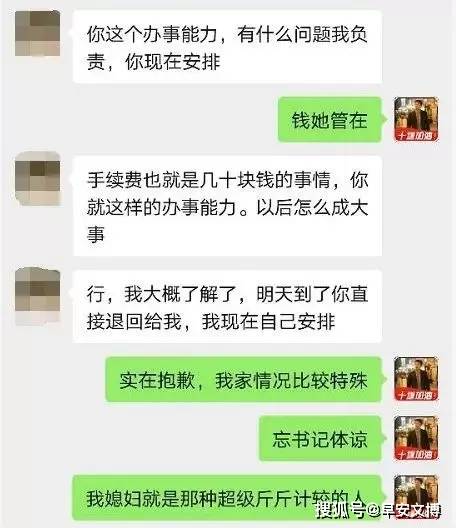Tap blurred avatar beside '行，我大概了解了' message

(x=38, y=296)
